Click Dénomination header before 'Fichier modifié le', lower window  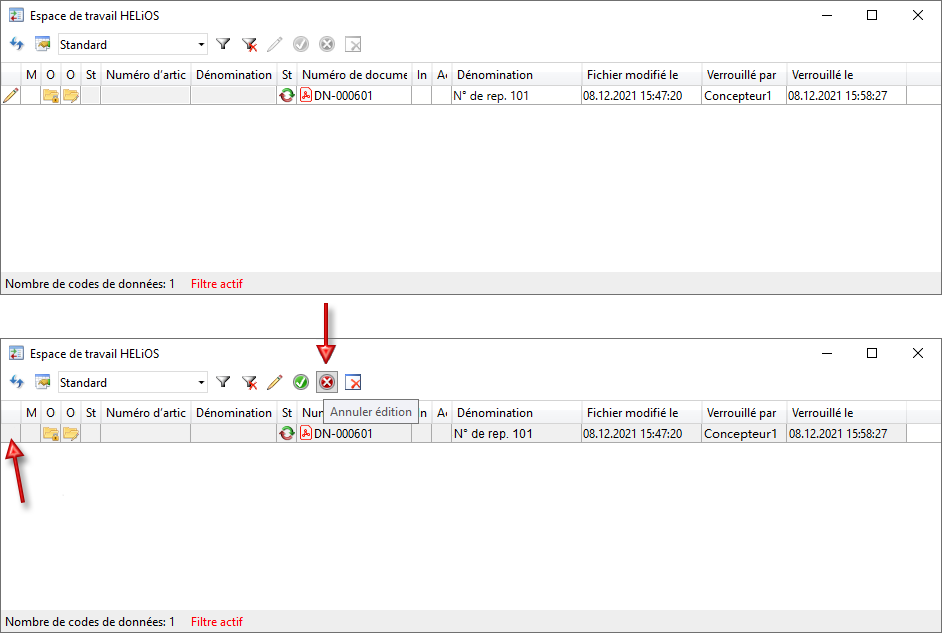pyautogui.click(x=517, y=413)
